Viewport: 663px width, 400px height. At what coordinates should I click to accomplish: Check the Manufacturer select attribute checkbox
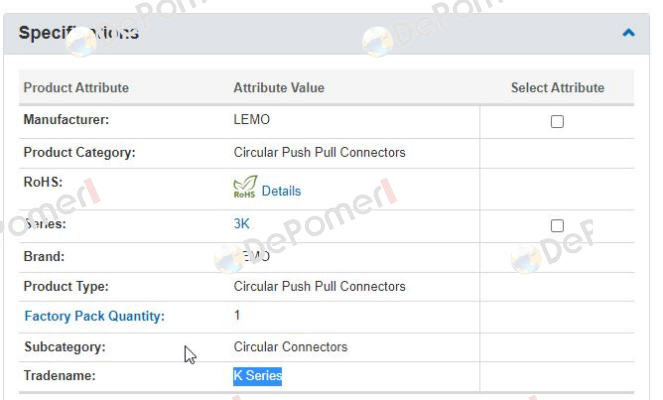pyautogui.click(x=557, y=121)
